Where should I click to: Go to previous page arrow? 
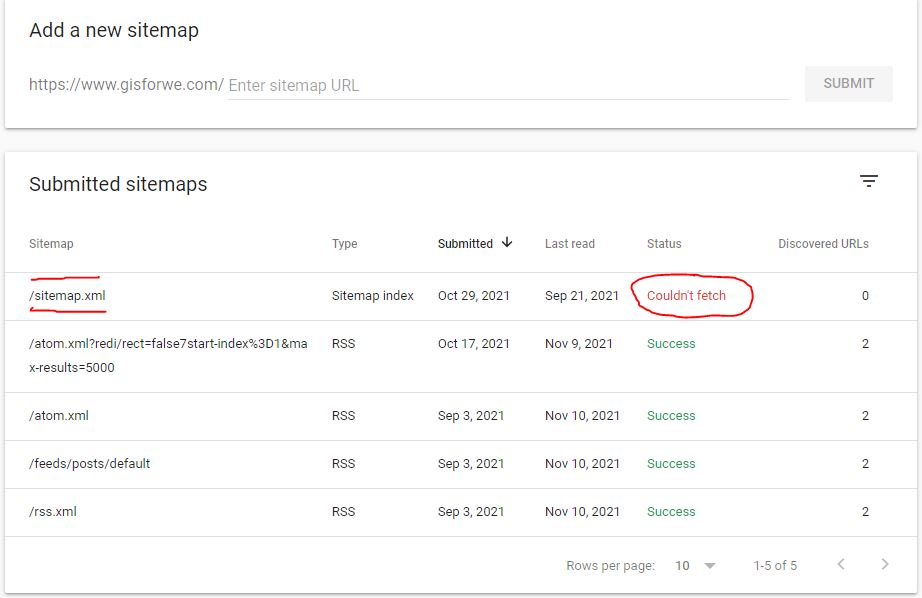(x=841, y=564)
